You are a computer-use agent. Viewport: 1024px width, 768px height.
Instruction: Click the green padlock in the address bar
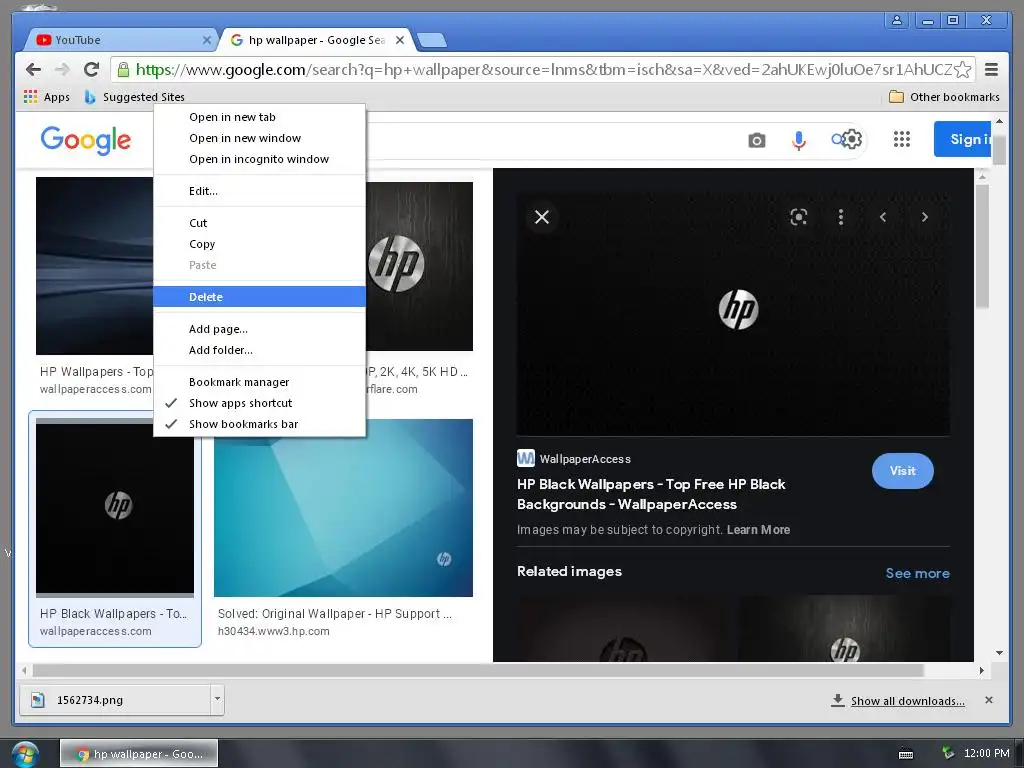[x=122, y=69]
